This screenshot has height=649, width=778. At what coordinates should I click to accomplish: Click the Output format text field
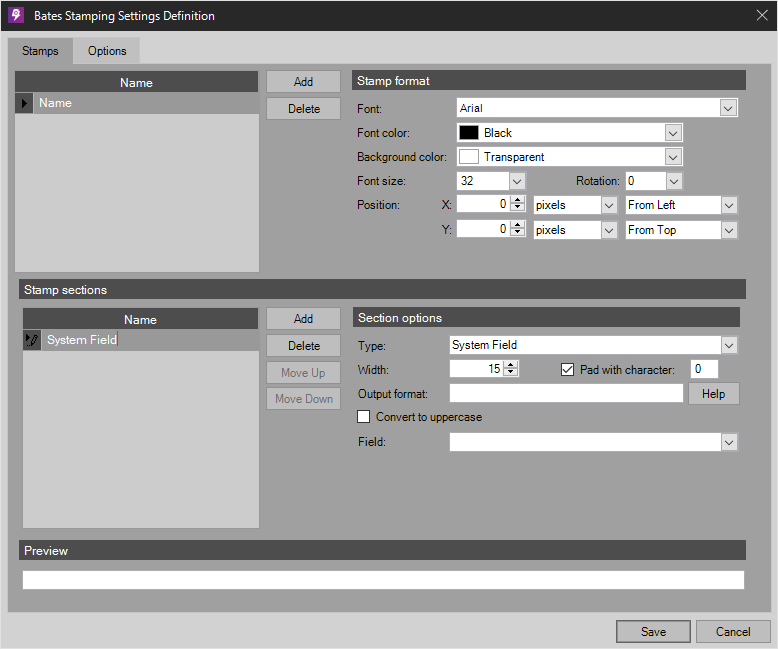pos(566,393)
